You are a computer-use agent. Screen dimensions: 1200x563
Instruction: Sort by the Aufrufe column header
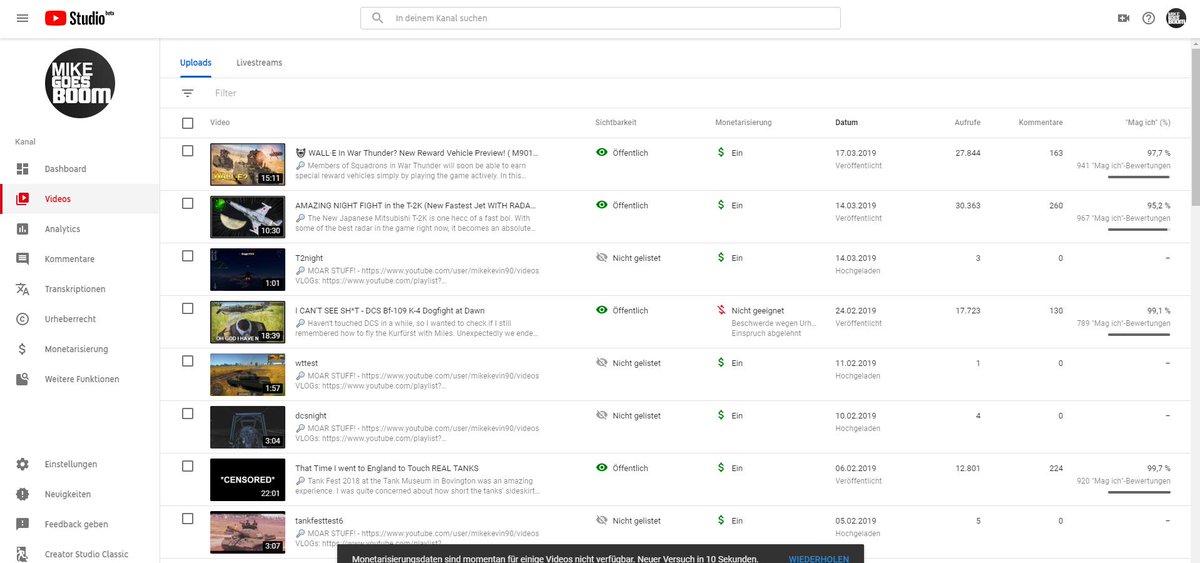pos(967,123)
